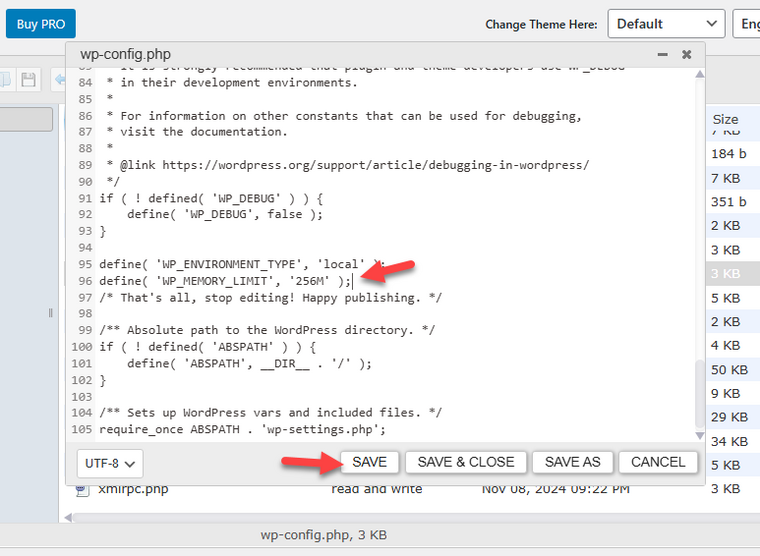Click the editor scrollbar up arrow
760x556 pixels.
[700, 74]
